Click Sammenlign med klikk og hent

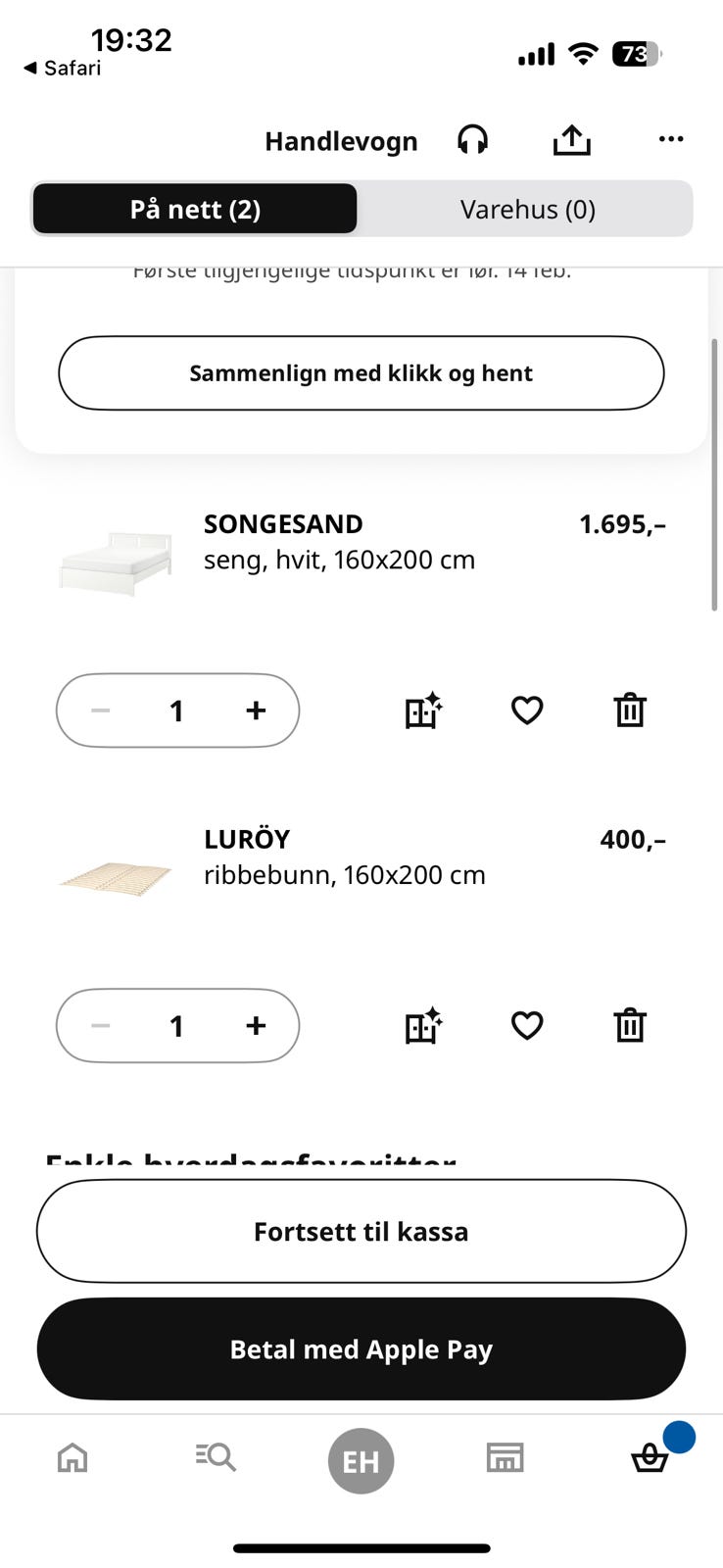pyautogui.click(x=361, y=373)
